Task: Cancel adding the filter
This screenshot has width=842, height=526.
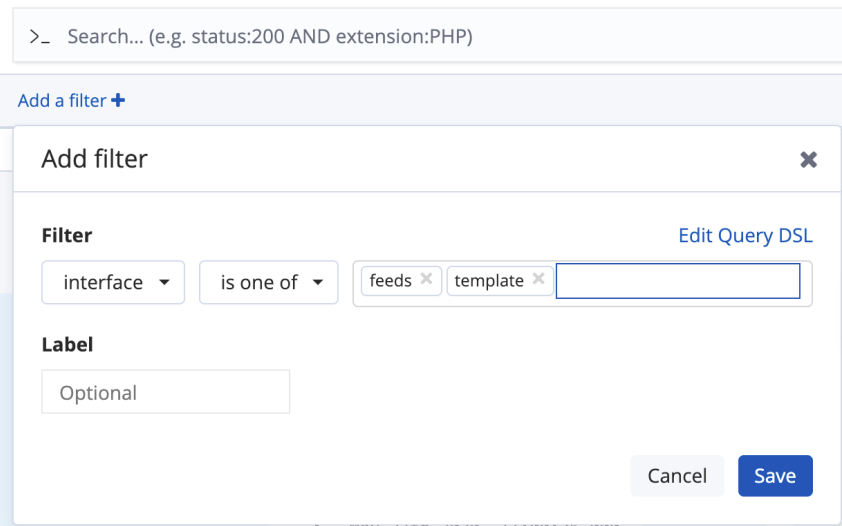Action: click(x=677, y=476)
